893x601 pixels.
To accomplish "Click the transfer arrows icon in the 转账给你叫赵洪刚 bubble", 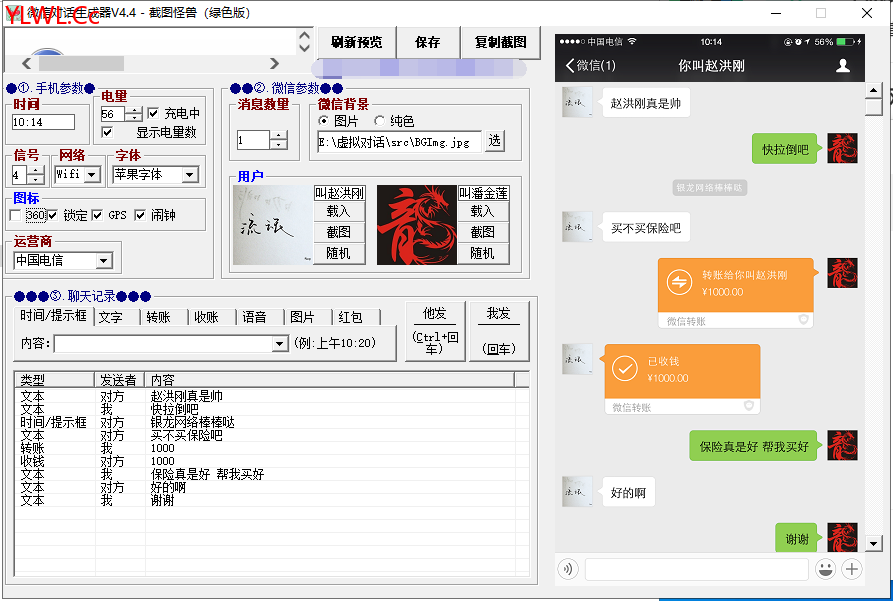I will [x=679, y=282].
